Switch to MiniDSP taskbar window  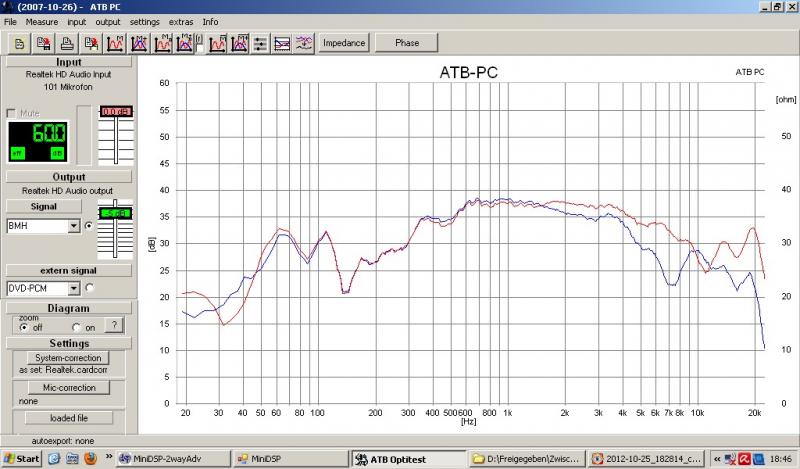(x=290, y=459)
